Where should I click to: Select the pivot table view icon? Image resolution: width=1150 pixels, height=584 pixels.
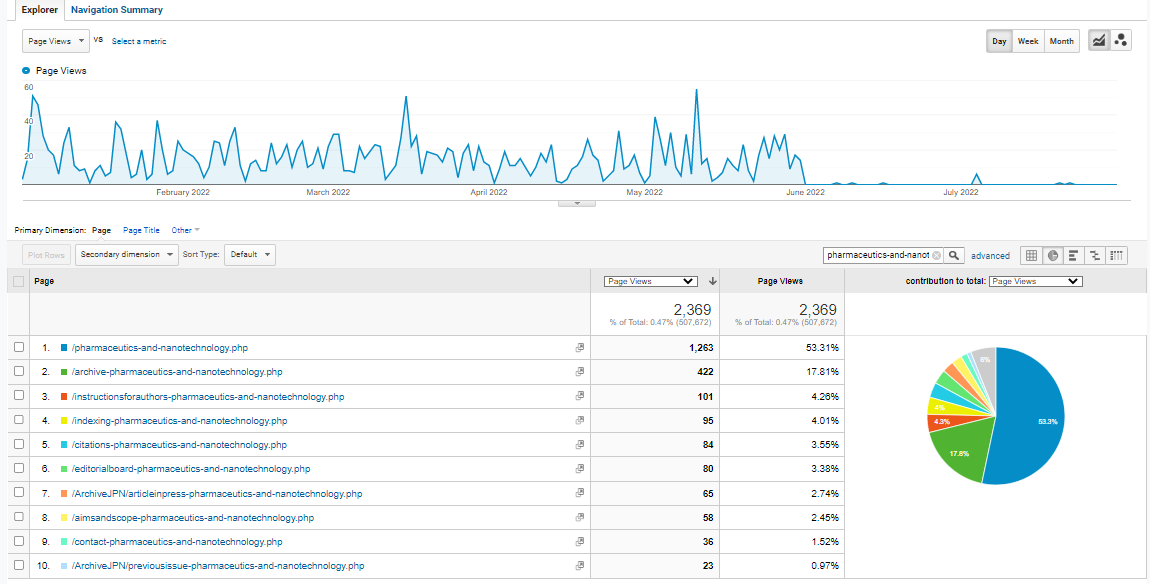[x=1117, y=255]
